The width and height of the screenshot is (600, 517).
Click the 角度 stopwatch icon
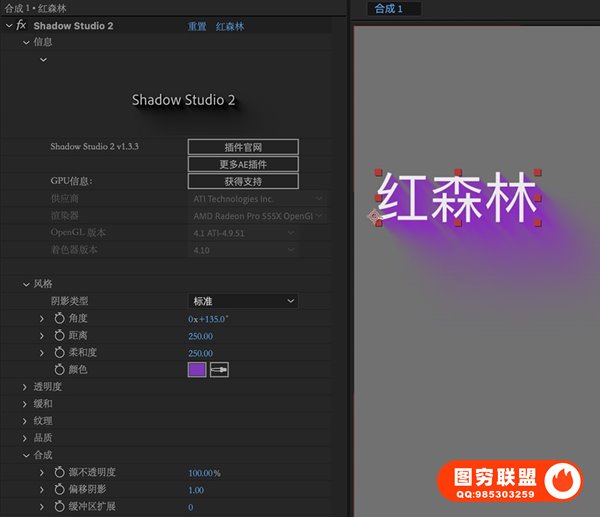pyautogui.click(x=59, y=318)
